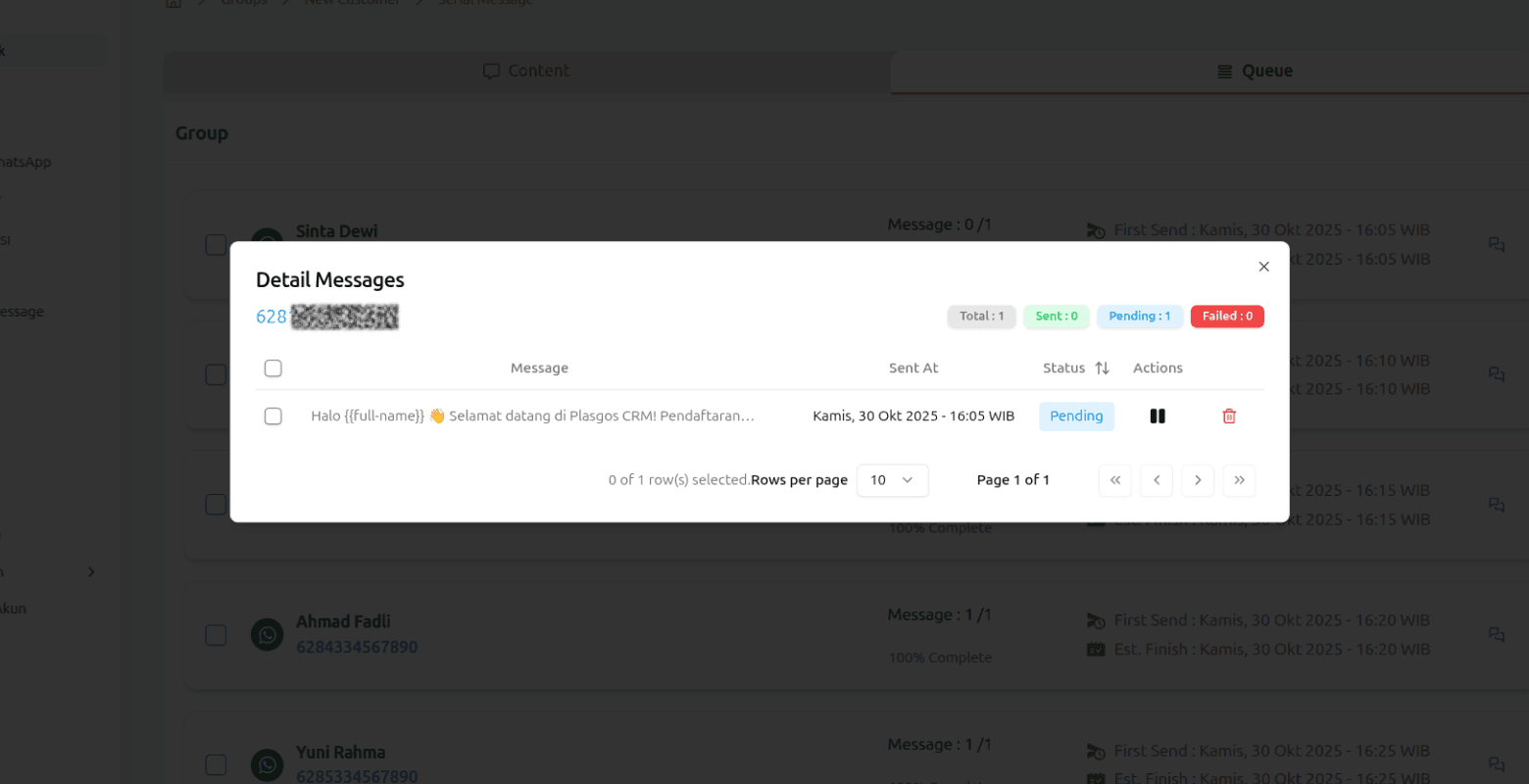The image size is (1529, 784).
Task: Go to next page of messages
Action: click(x=1198, y=480)
